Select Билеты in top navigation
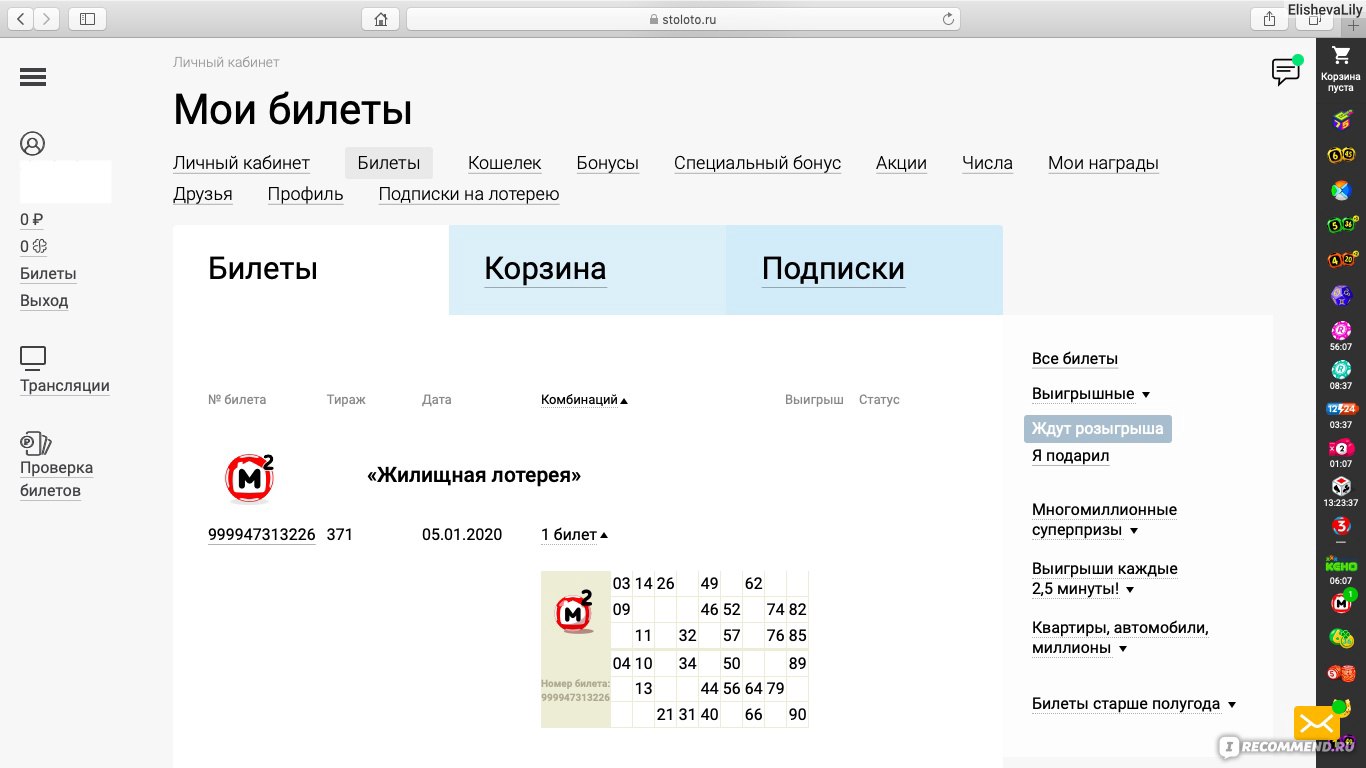The height and width of the screenshot is (768, 1366). 389,163
